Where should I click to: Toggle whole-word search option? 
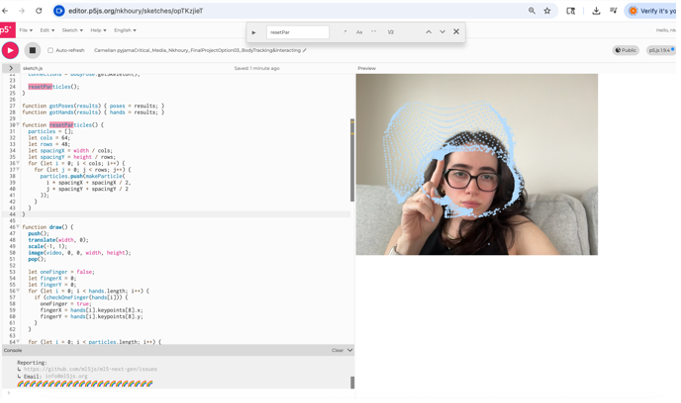[374, 32]
